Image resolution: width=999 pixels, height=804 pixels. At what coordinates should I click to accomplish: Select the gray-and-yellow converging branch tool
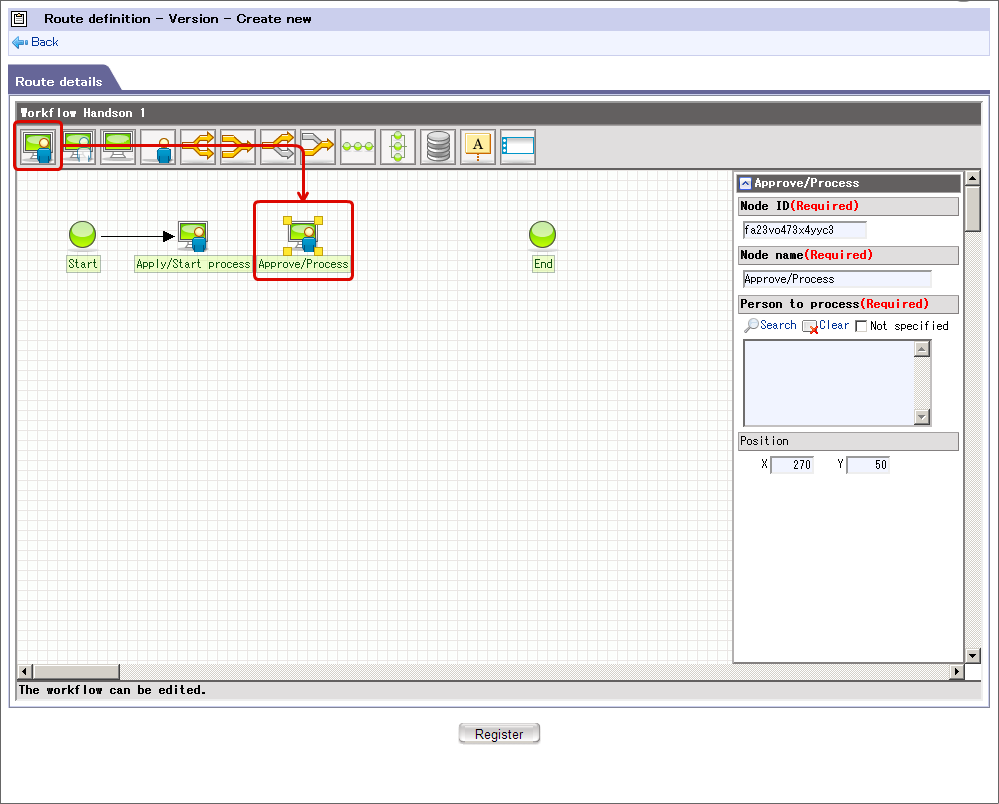coord(318,147)
